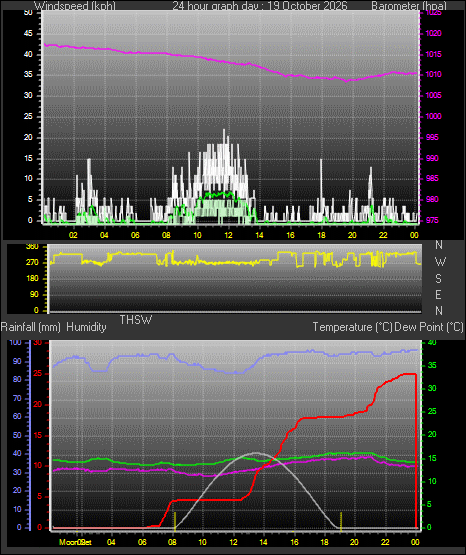Select the 995 barometer axis label
The width and height of the screenshot is (466, 555).
pos(432,137)
